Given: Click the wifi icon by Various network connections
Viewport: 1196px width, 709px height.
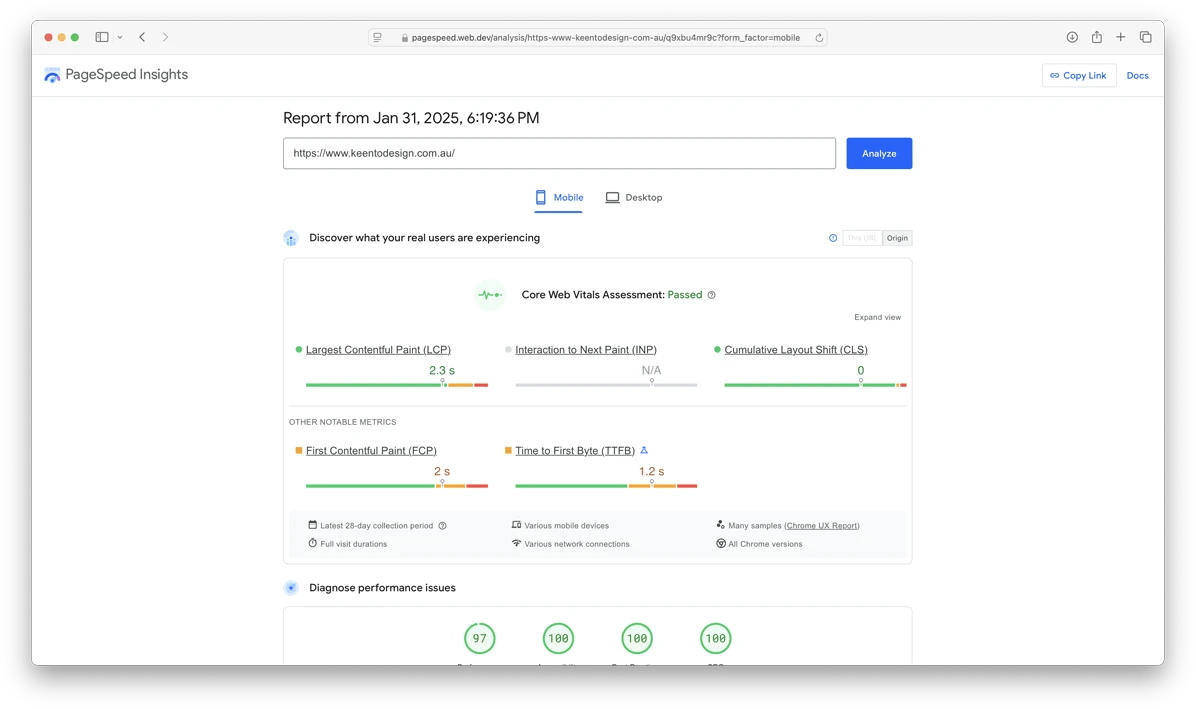Looking at the screenshot, I should point(516,543).
